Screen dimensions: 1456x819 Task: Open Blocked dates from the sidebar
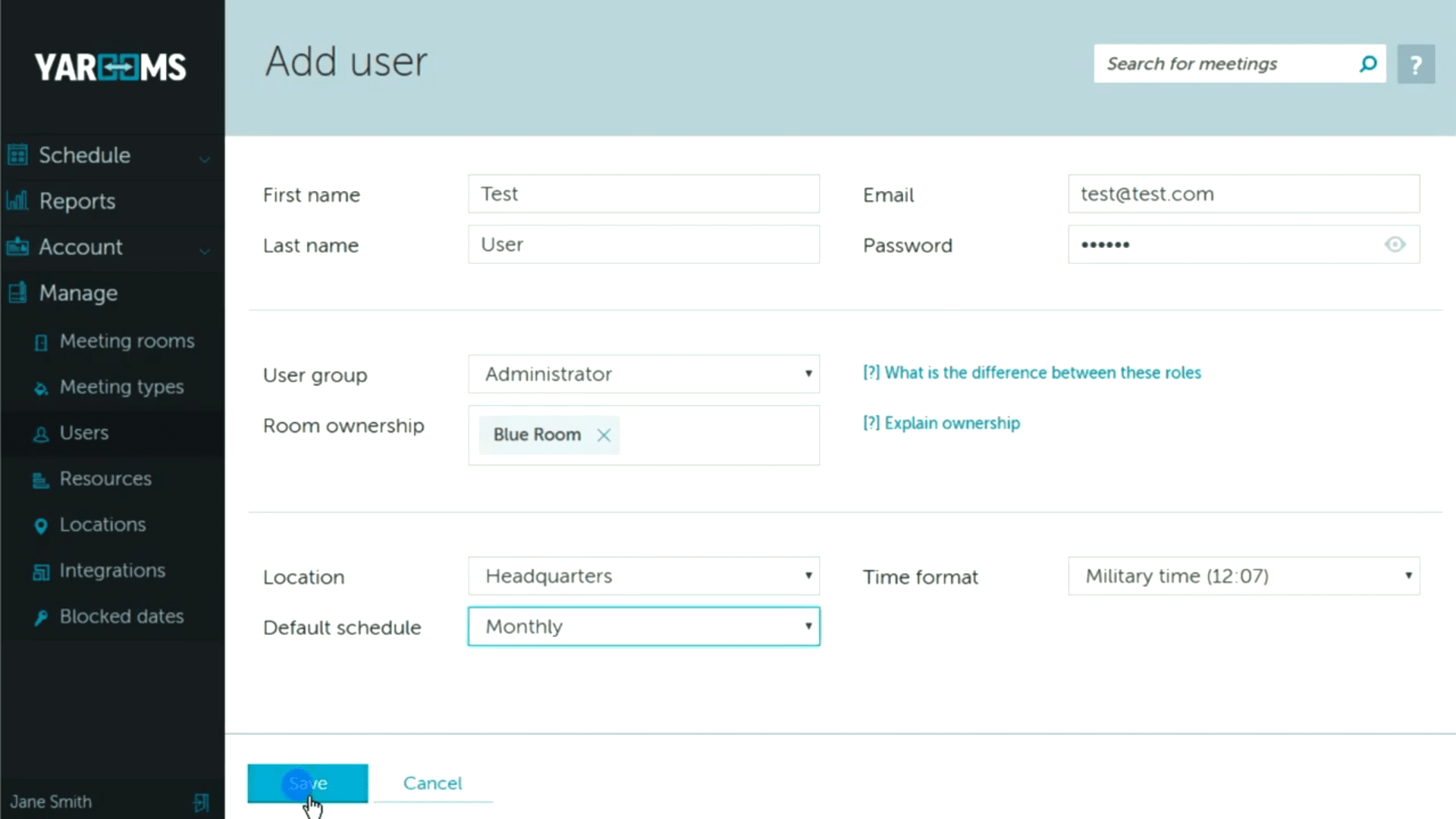pos(121,617)
